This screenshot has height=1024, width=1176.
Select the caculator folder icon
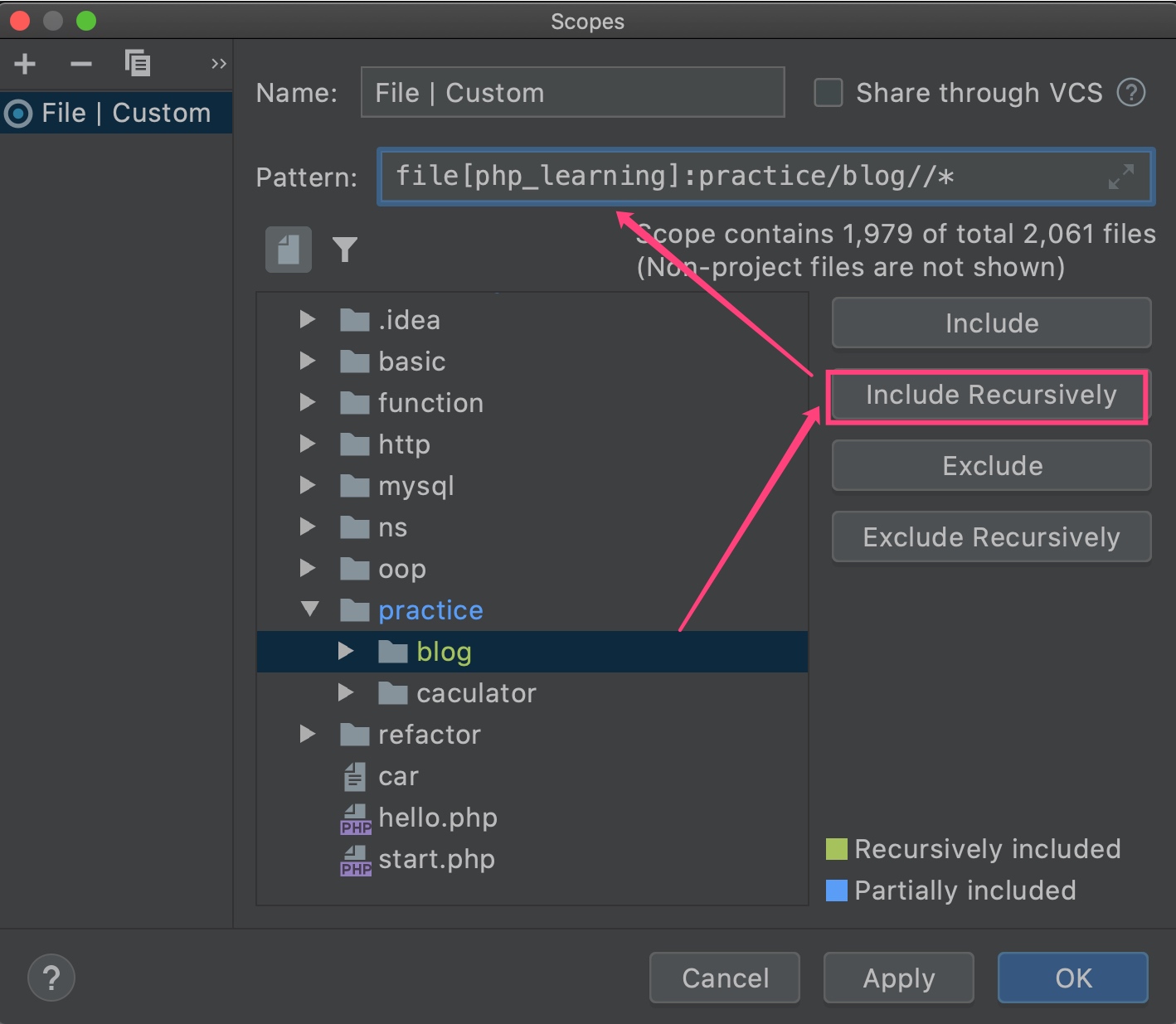coord(393,693)
